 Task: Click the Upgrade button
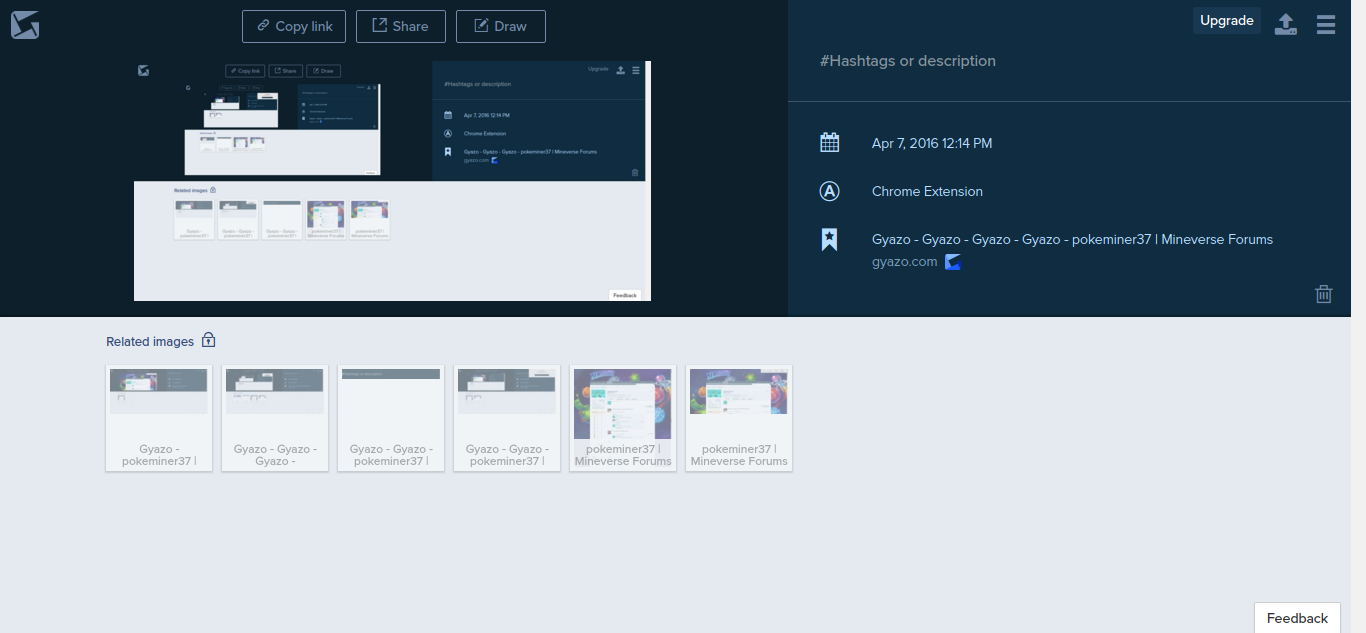click(x=1227, y=21)
